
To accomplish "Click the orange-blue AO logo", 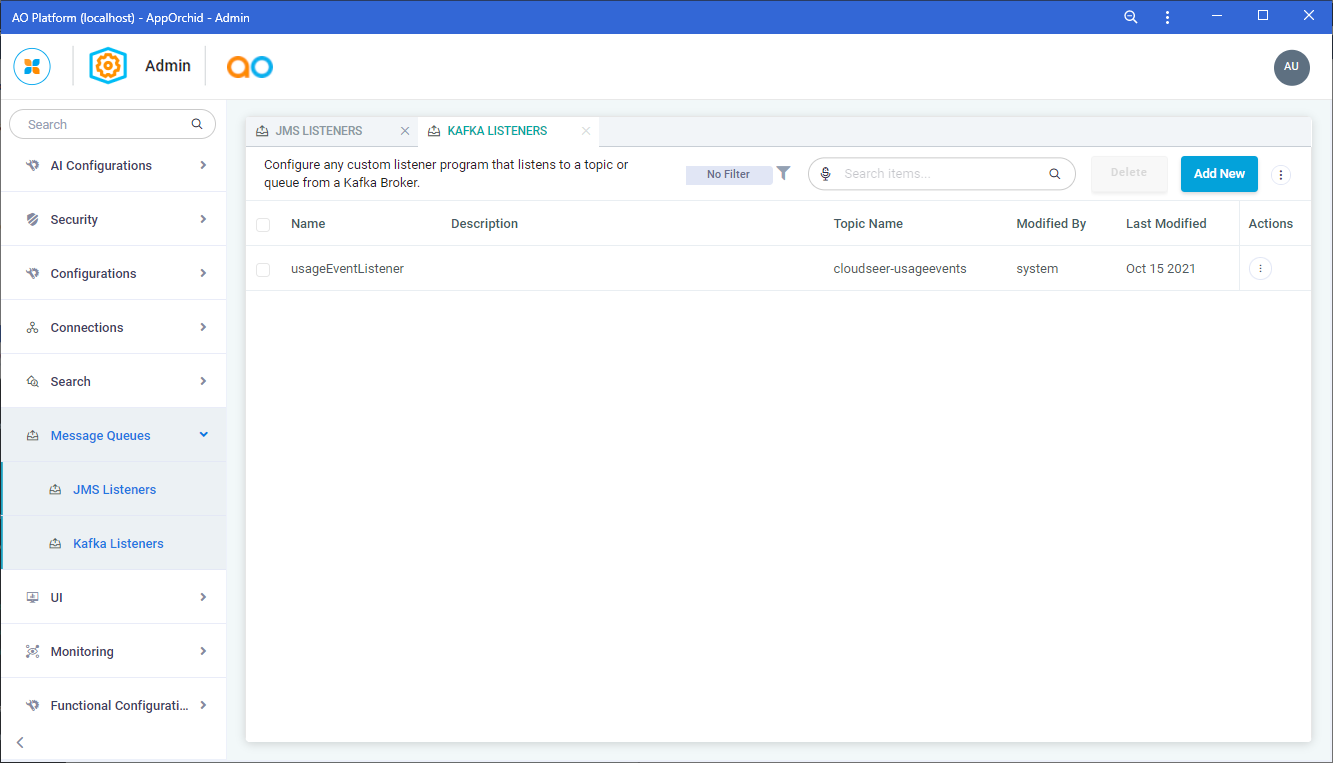I will coord(249,66).
